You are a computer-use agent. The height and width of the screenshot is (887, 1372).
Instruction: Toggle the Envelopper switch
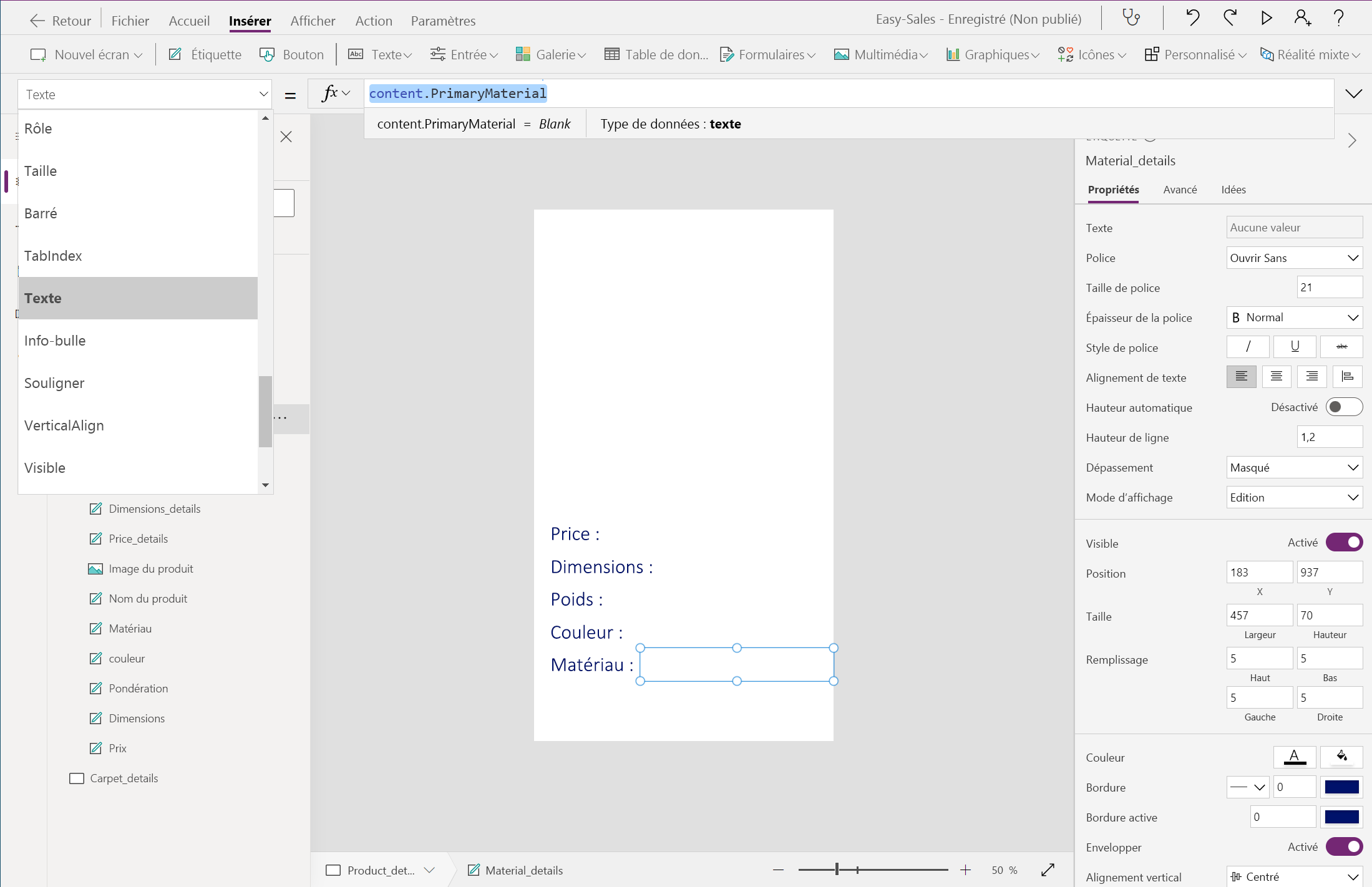[1344, 846]
